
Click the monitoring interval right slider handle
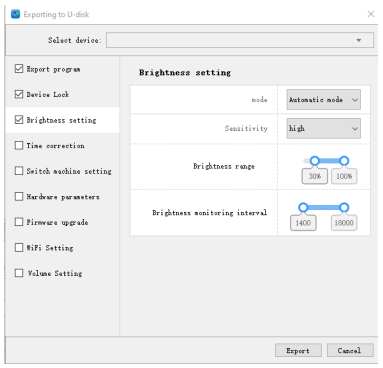point(344,208)
